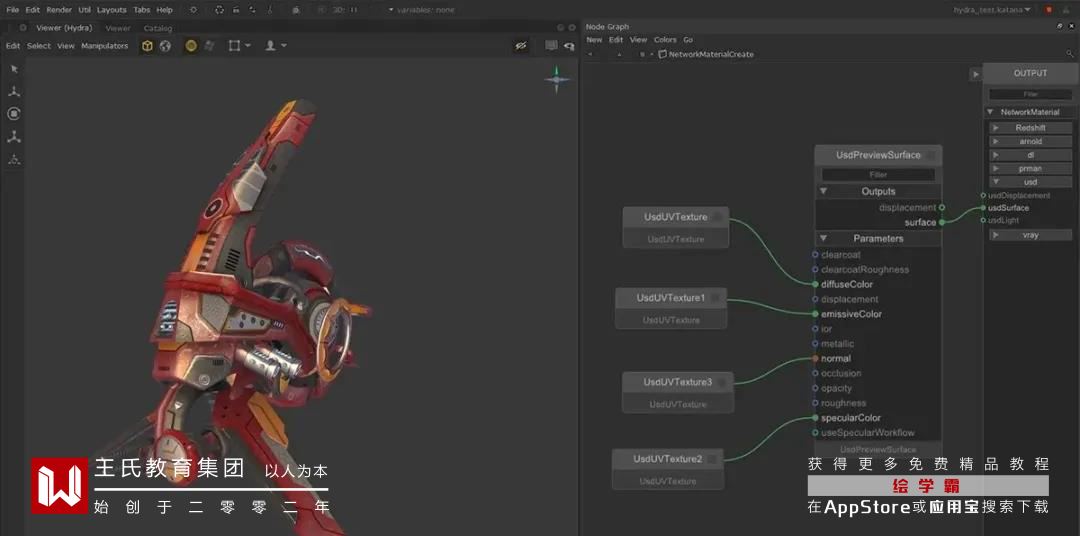1080x536 pixels.
Task: Collapse the NetworkMaterial group in OUTPUT
Action: point(991,112)
